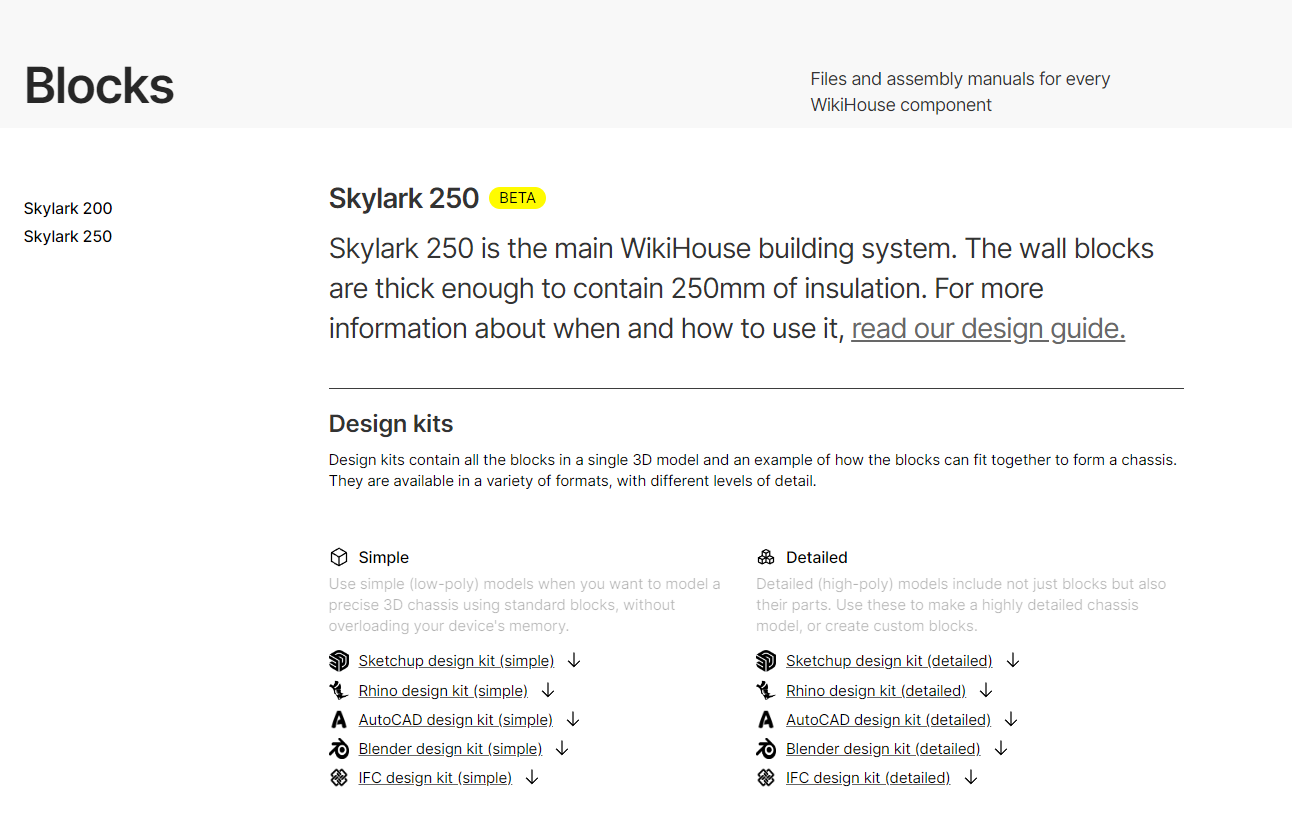Click download arrow next to AutoCAD simple kit

pyautogui.click(x=573, y=719)
